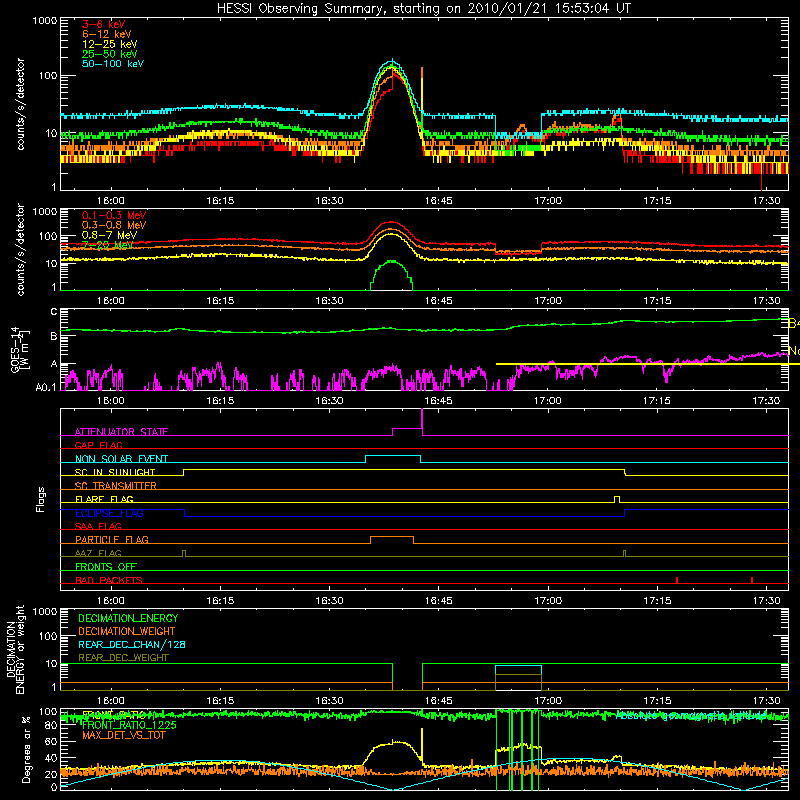Click the flare flag pulse near 17:10
800x800 pixels.
[617, 499]
